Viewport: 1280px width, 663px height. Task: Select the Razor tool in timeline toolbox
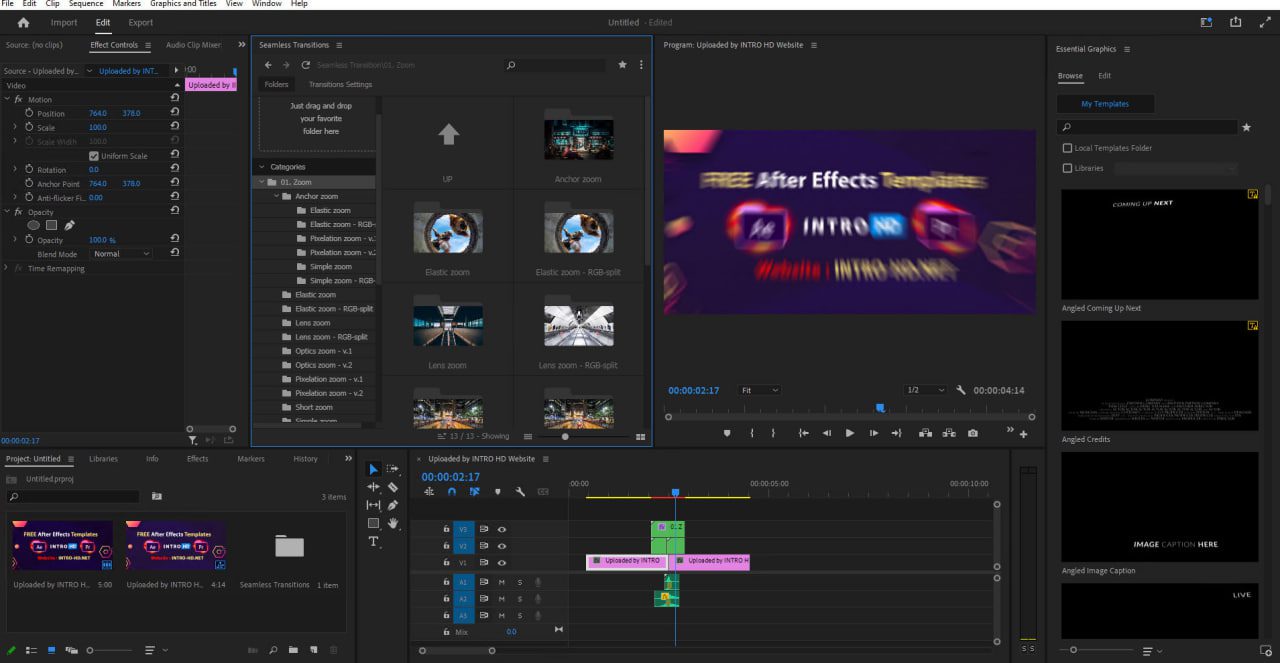click(x=393, y=487)
